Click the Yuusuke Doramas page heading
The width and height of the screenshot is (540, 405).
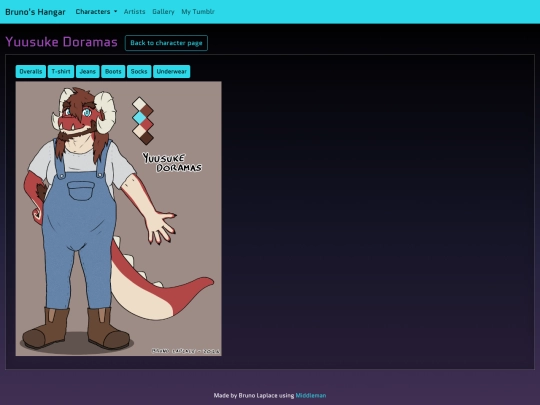point(62,42)
